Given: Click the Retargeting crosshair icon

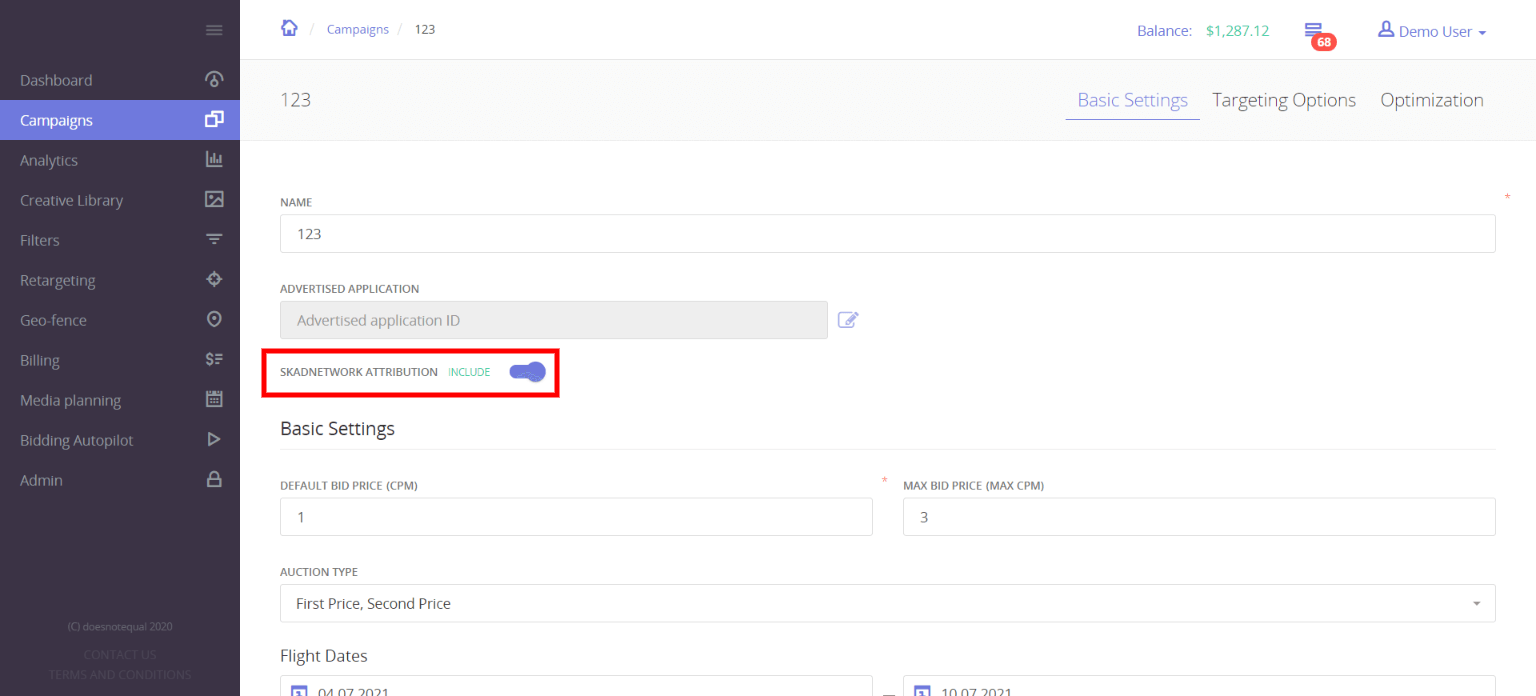Looking at the screenshot, I should tap(214, 279).
